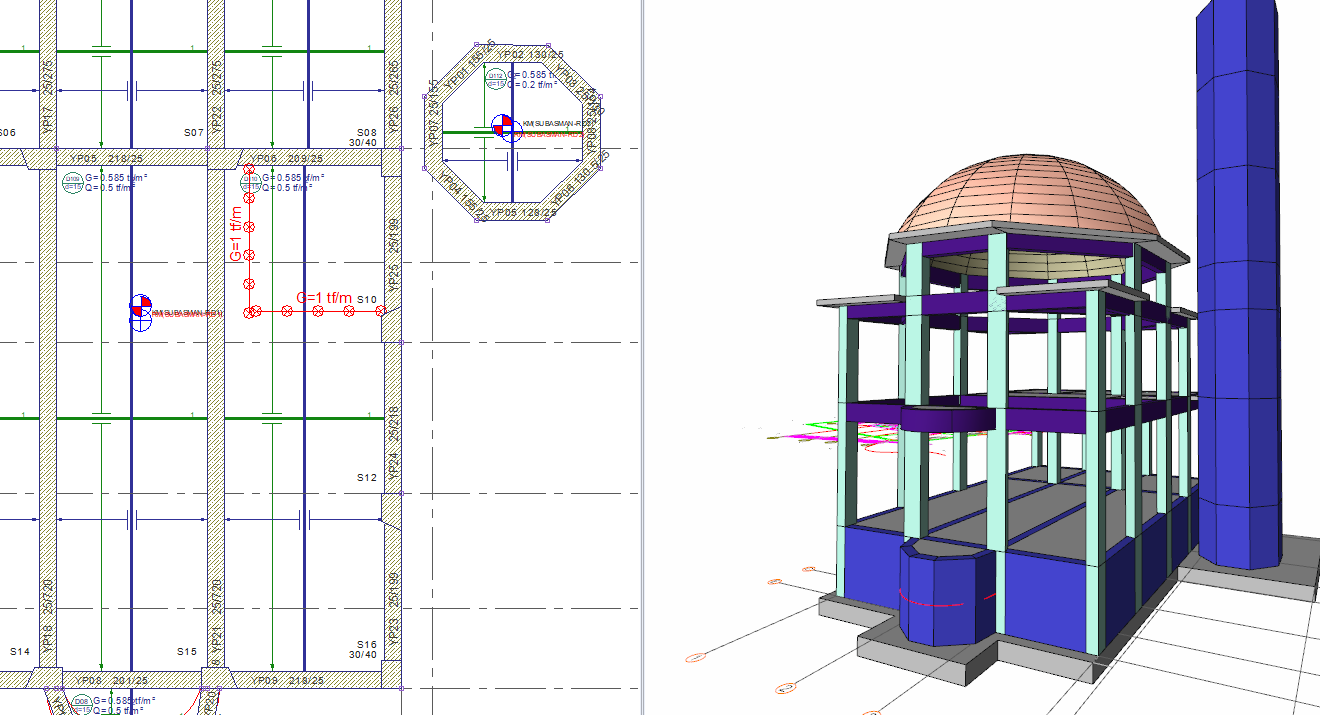This screenshot has width=1320, height=715.
Task: Select the dome in the 3D view
Action: click(1027, 195)
